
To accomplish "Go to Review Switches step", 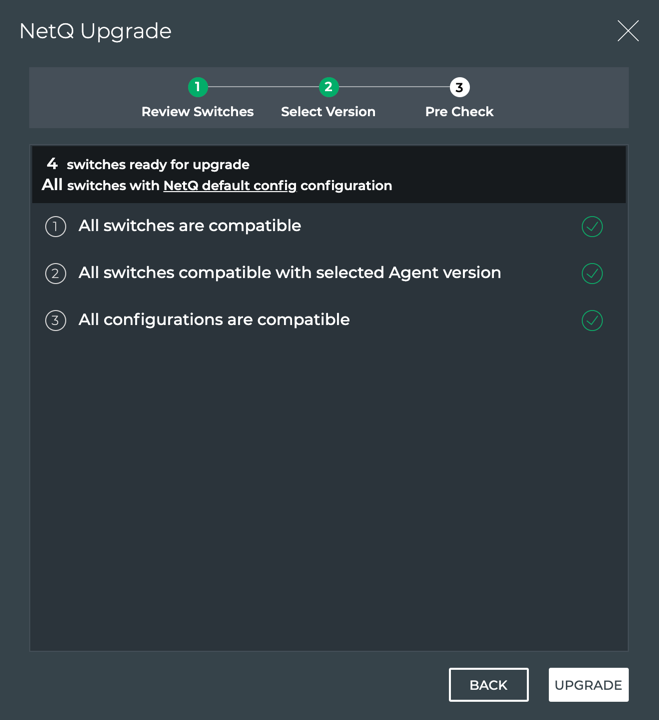I will (198, 112).
